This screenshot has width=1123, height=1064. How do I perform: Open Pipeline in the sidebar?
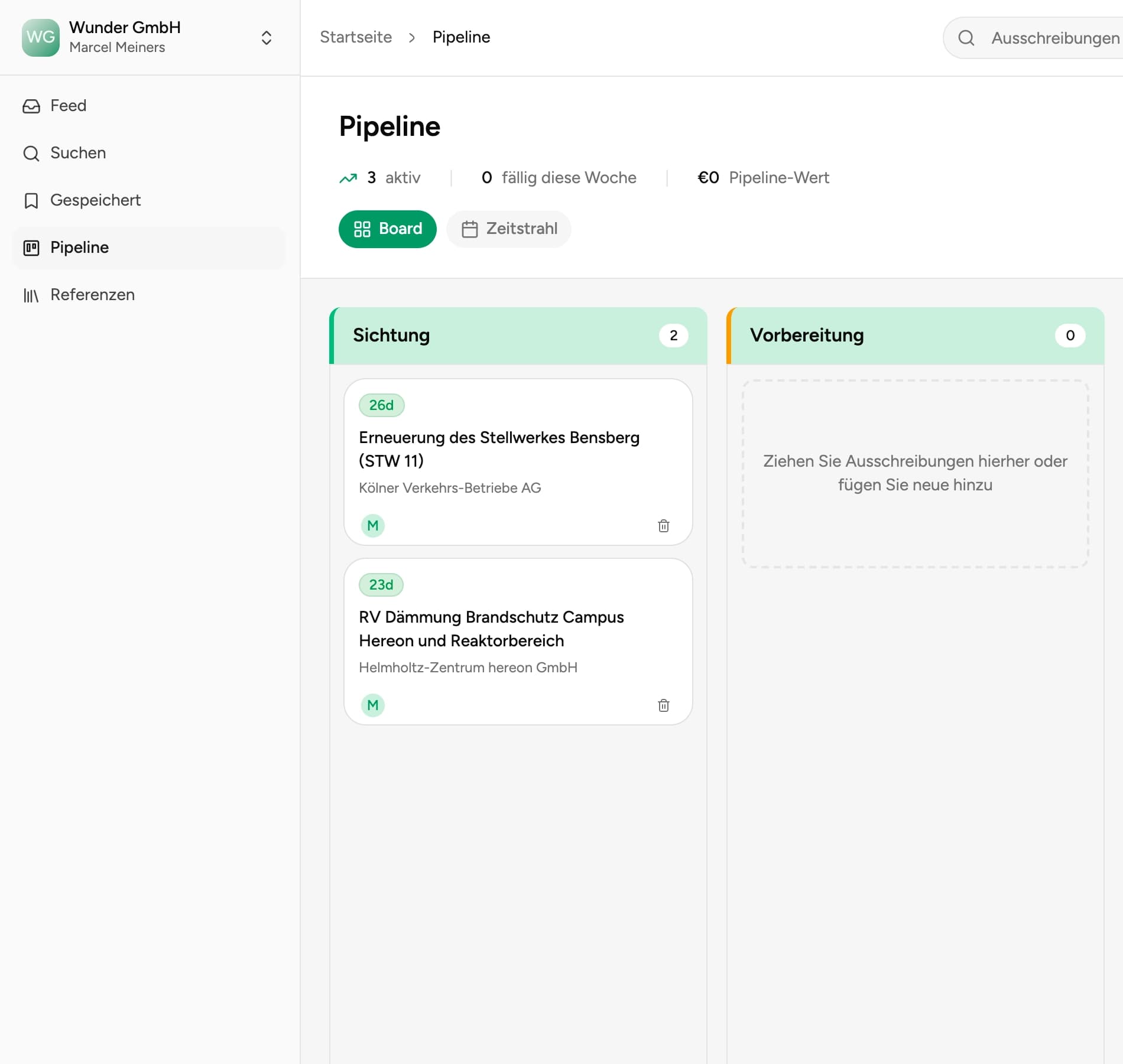pos(149,248)
